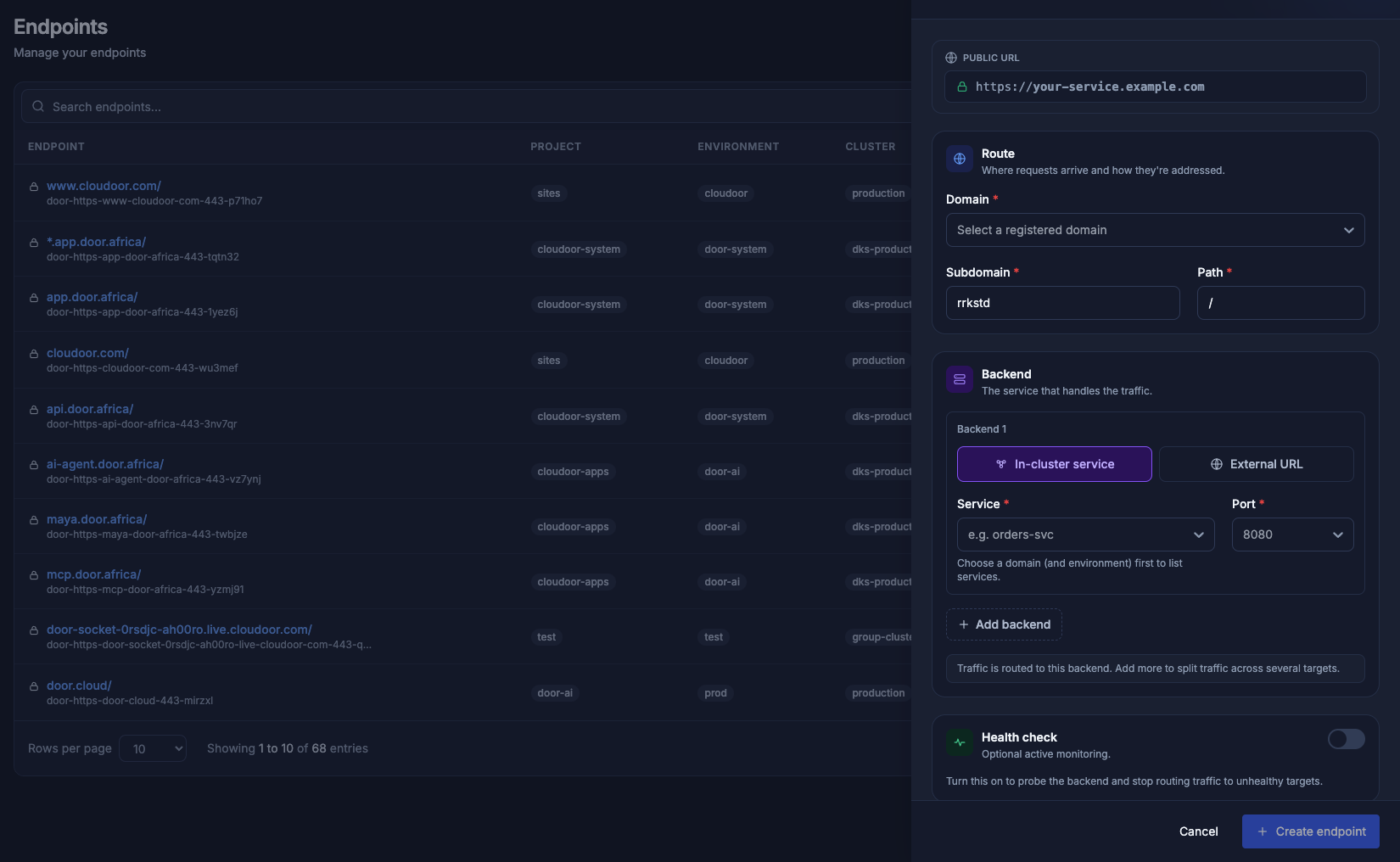
Task: Click the CLUSTER column header
Action: (871, 147)
